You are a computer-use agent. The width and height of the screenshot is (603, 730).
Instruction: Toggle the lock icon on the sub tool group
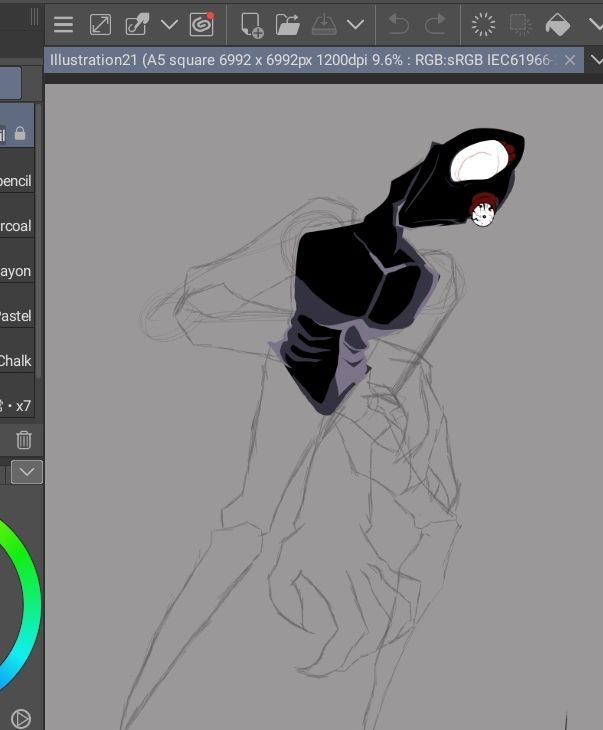(x=20, y=133)
